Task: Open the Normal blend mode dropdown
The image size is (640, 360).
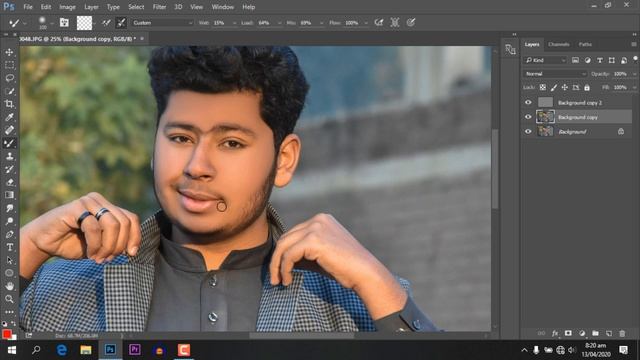Action: click(x=555, y=74)
